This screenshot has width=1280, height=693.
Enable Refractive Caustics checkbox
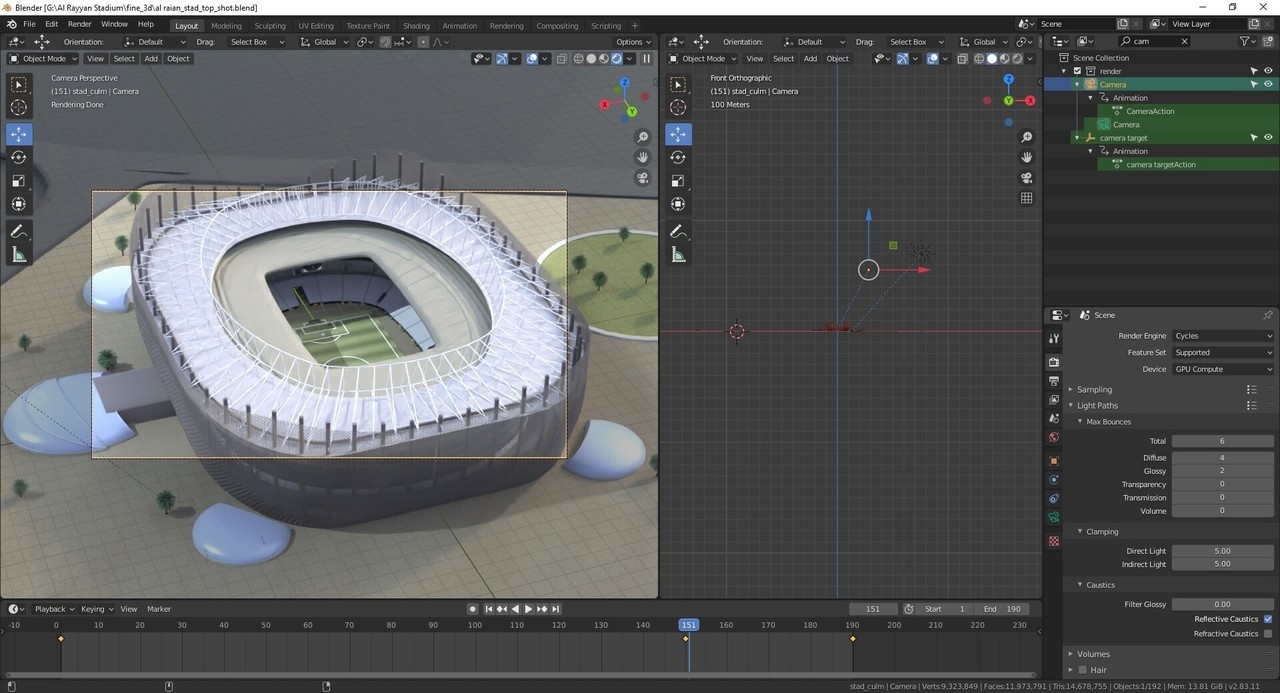tap(1268, 634)
